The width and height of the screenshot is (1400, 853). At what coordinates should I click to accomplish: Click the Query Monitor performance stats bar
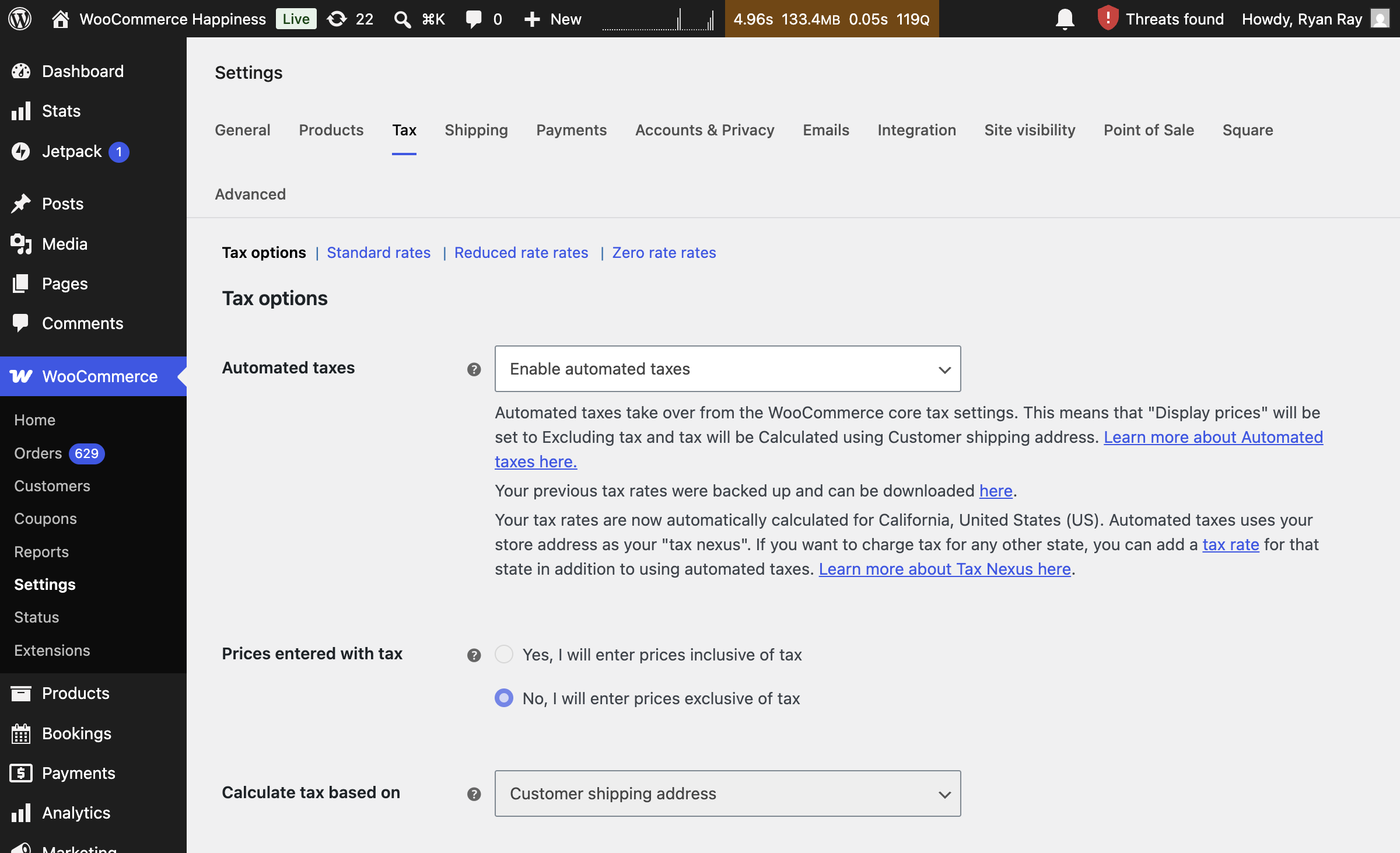click(x=832, y=19)
